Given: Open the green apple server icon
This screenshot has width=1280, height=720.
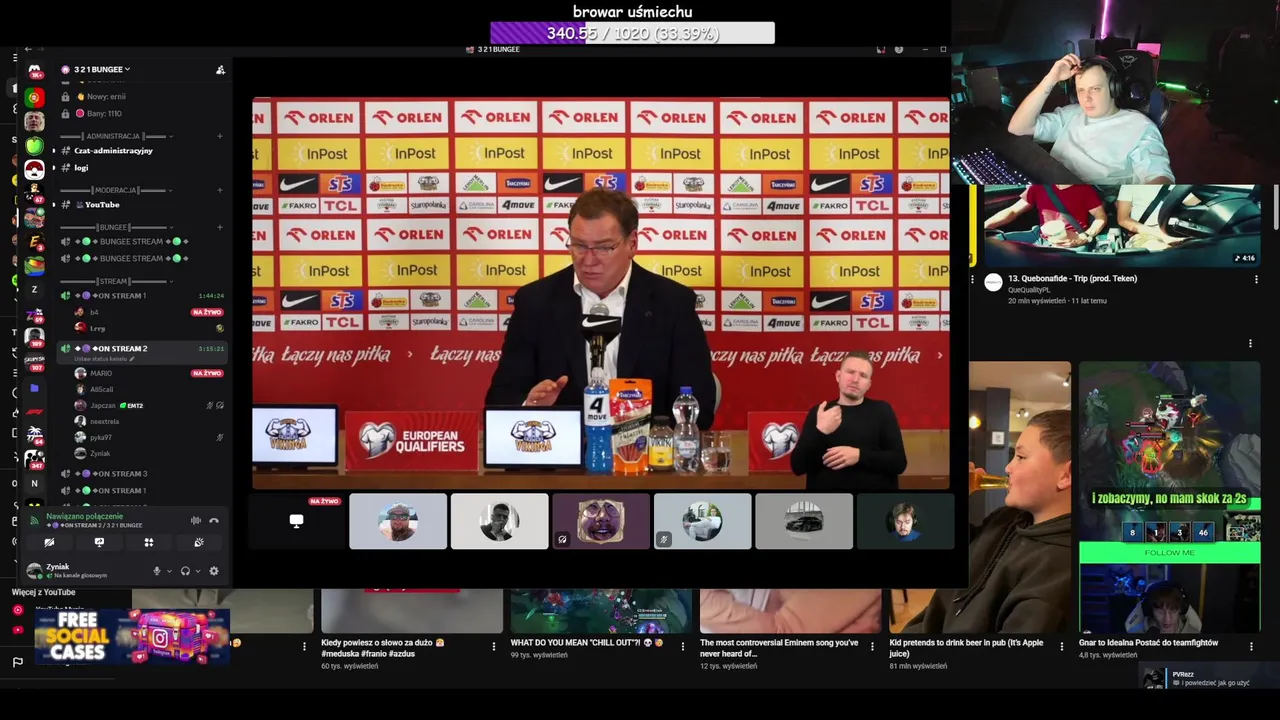Looking at the screenshot, I should coord(34,146).
